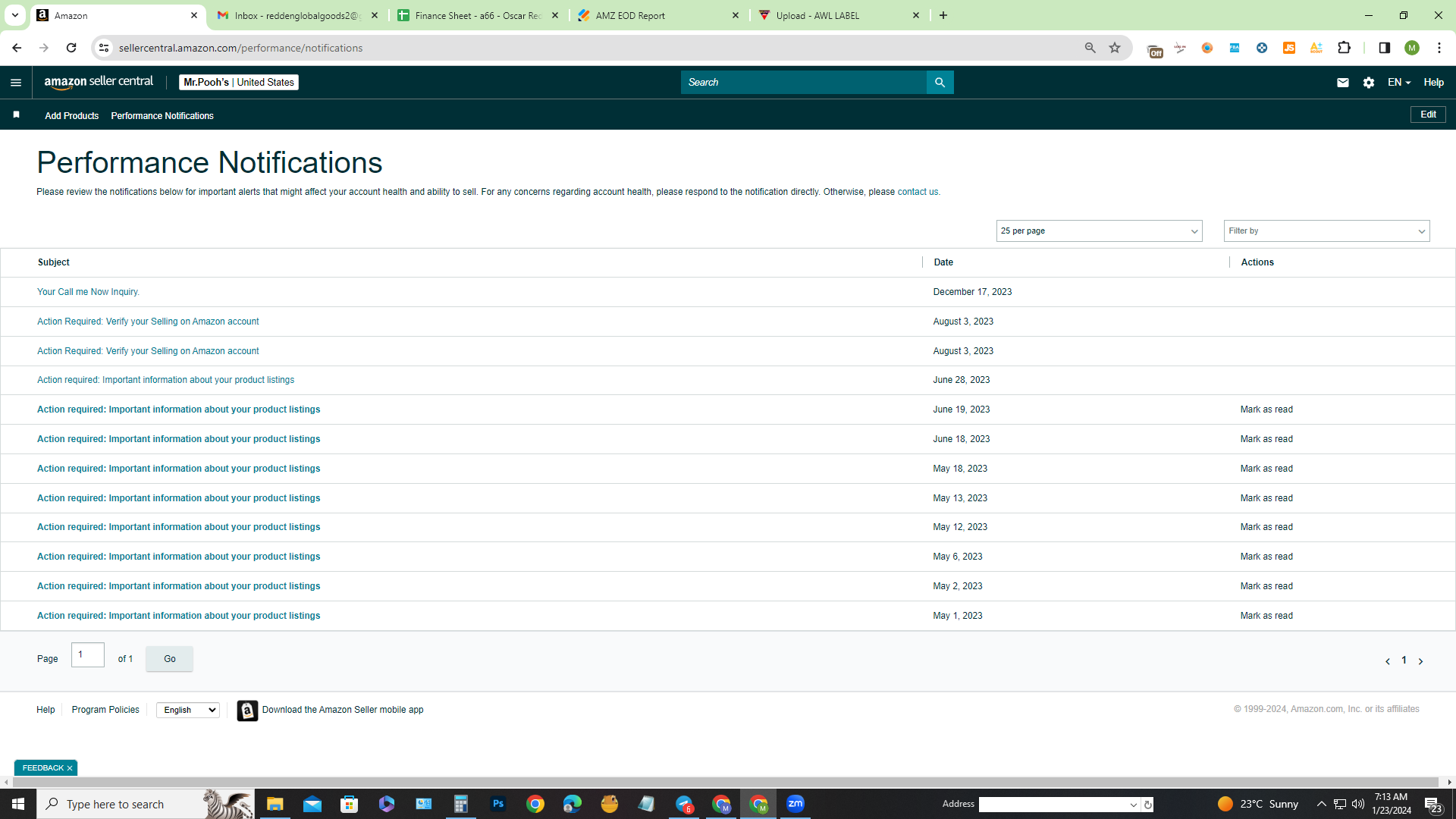Switch to the Upload - AWL LABEL tab
This screenshot has width=1456, height=819.
point(839,15)
